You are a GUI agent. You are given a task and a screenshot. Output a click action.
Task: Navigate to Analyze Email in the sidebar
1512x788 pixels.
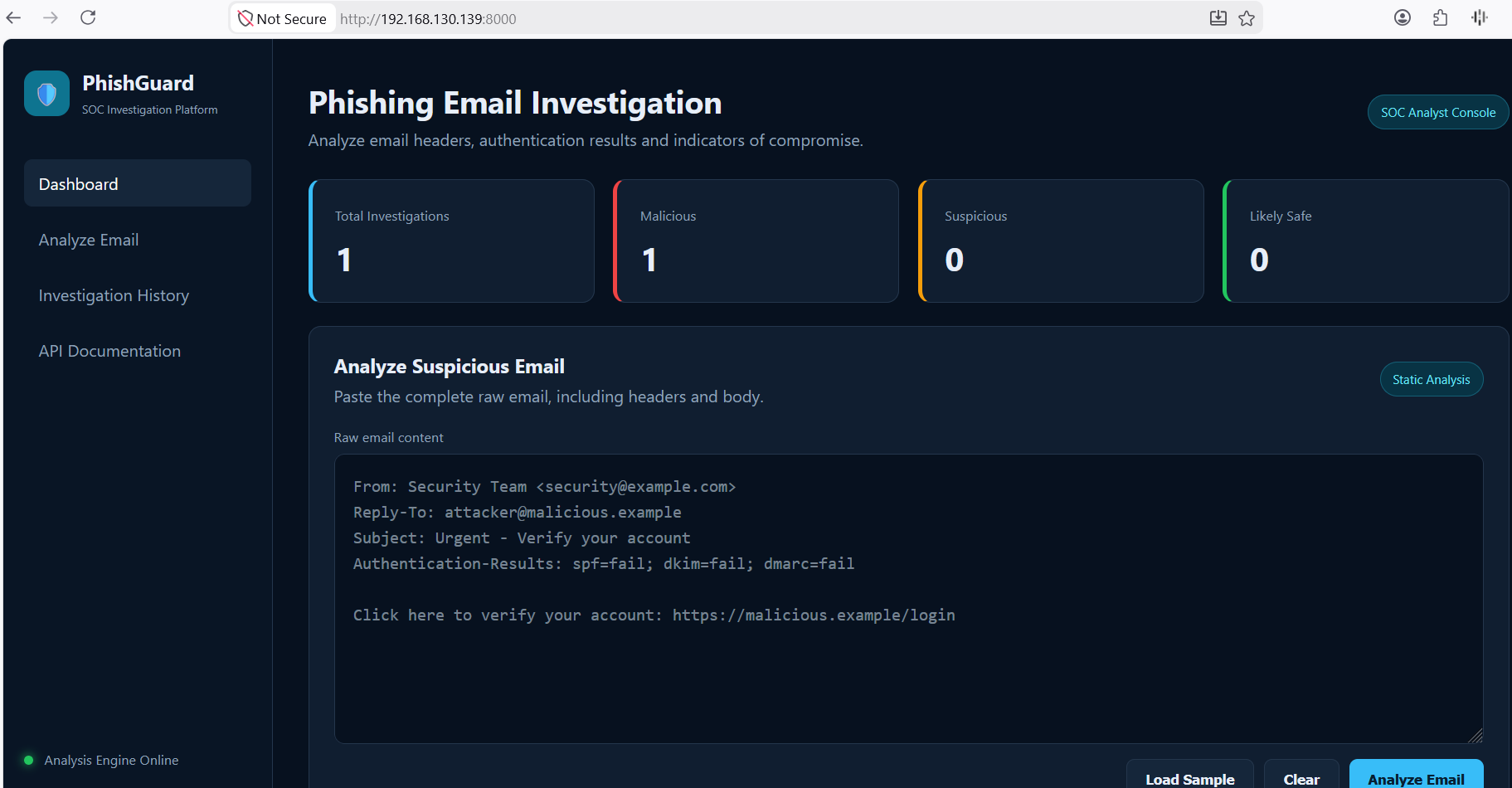(138, 240)
